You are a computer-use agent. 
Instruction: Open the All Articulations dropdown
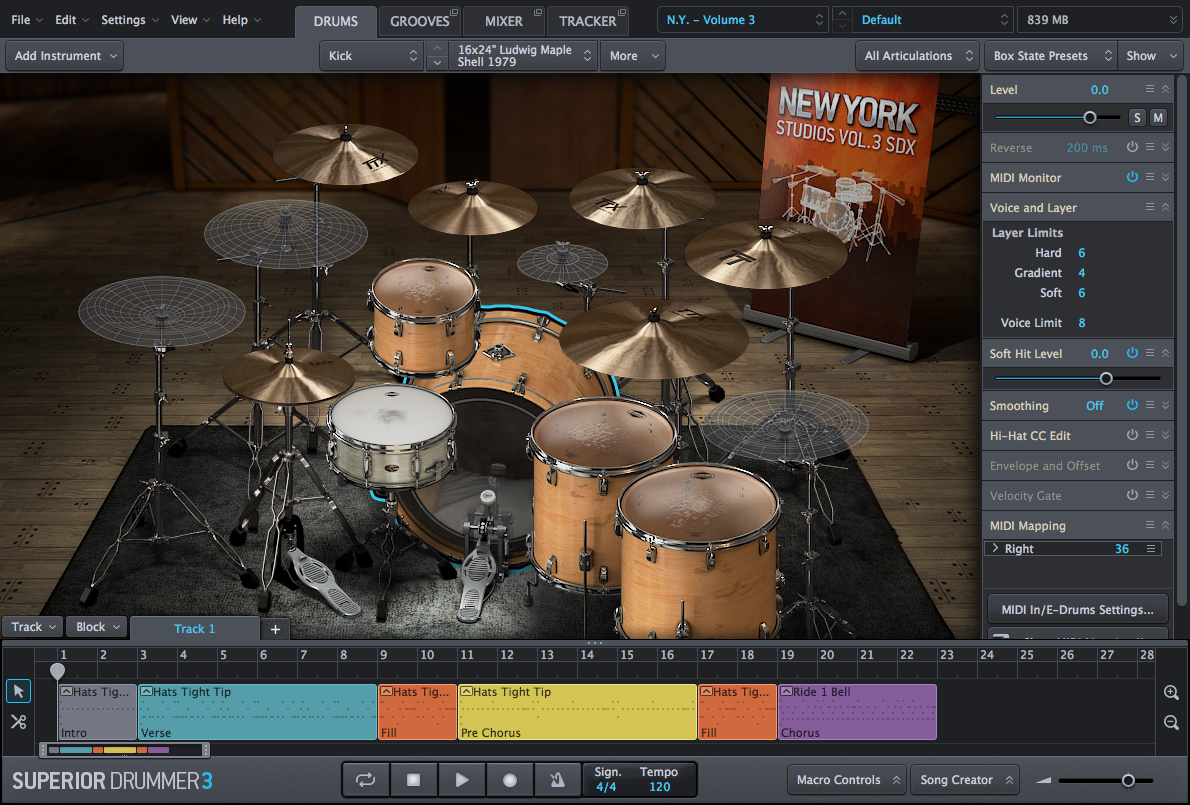pos(918,56)
